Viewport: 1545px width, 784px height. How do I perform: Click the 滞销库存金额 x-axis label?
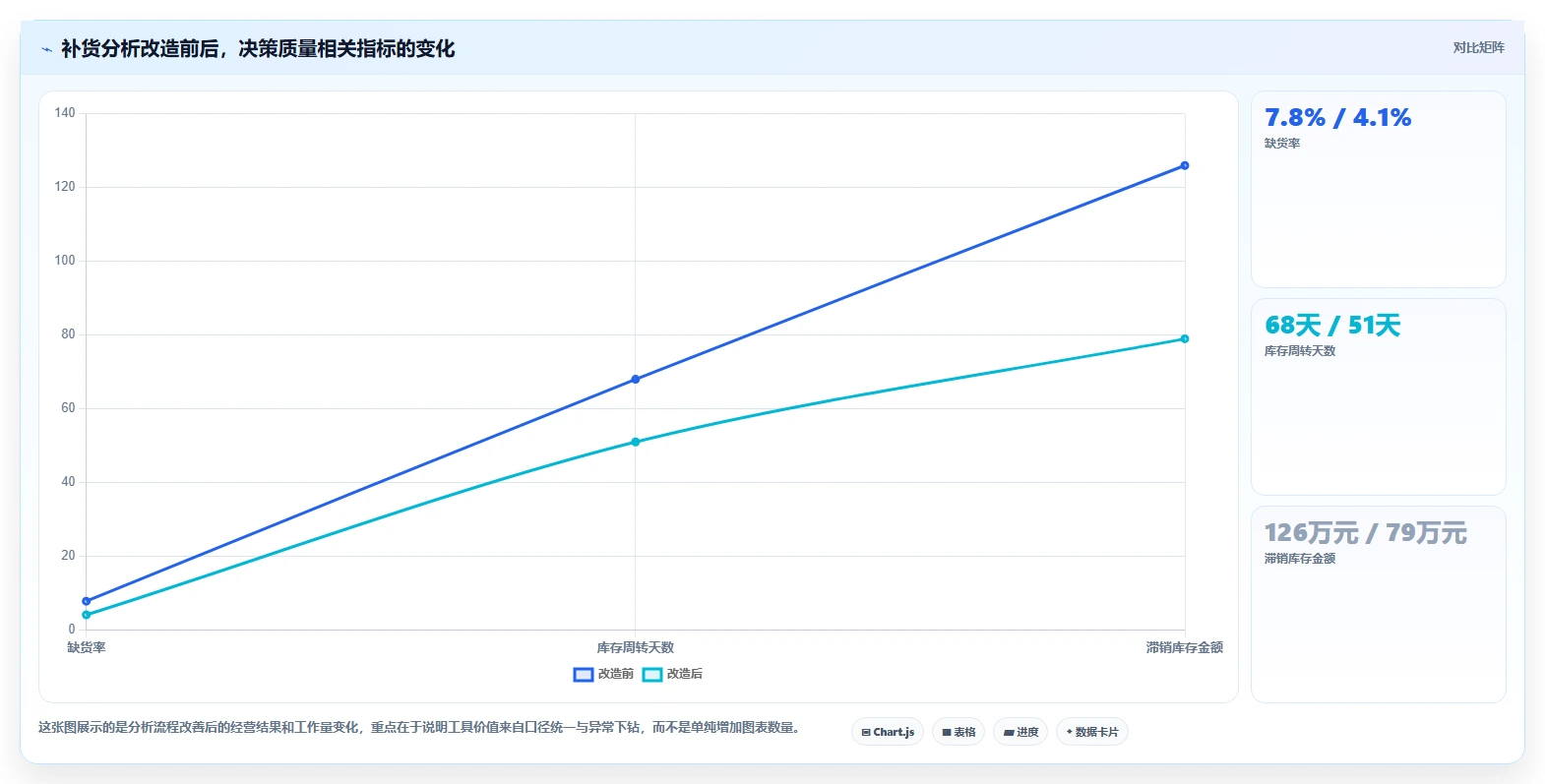coord(1185,647)
